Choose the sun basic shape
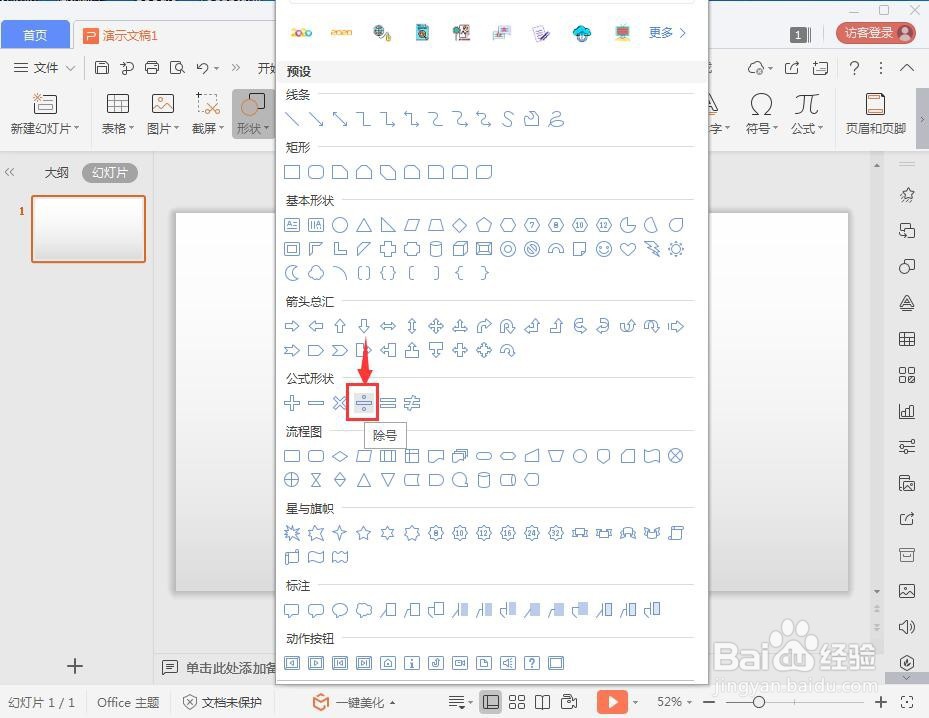Viewport: 929px width, 718px height. [x=676, y=249]
